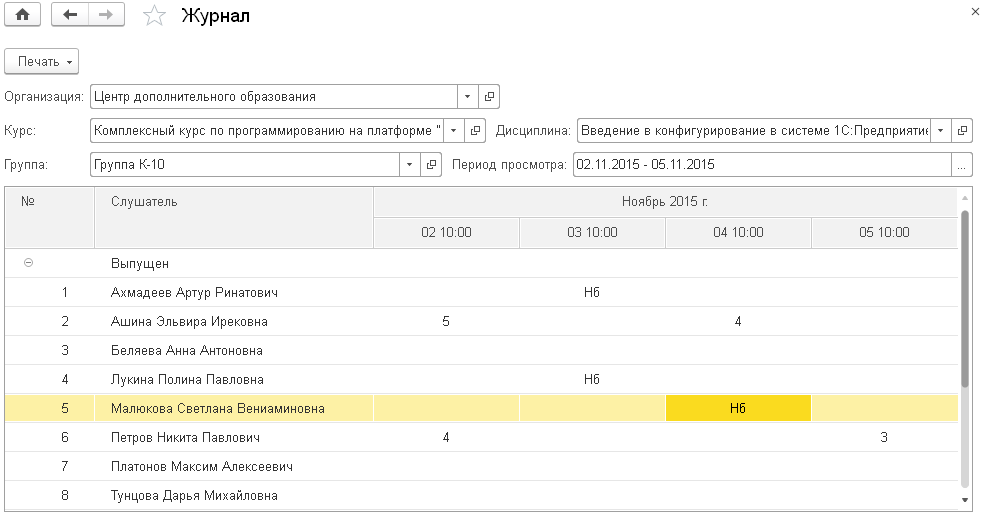Image resolution: width=981 pixels, height=517 pixels.
Task: Open the Печать menu button
Action: coord(42,62)
